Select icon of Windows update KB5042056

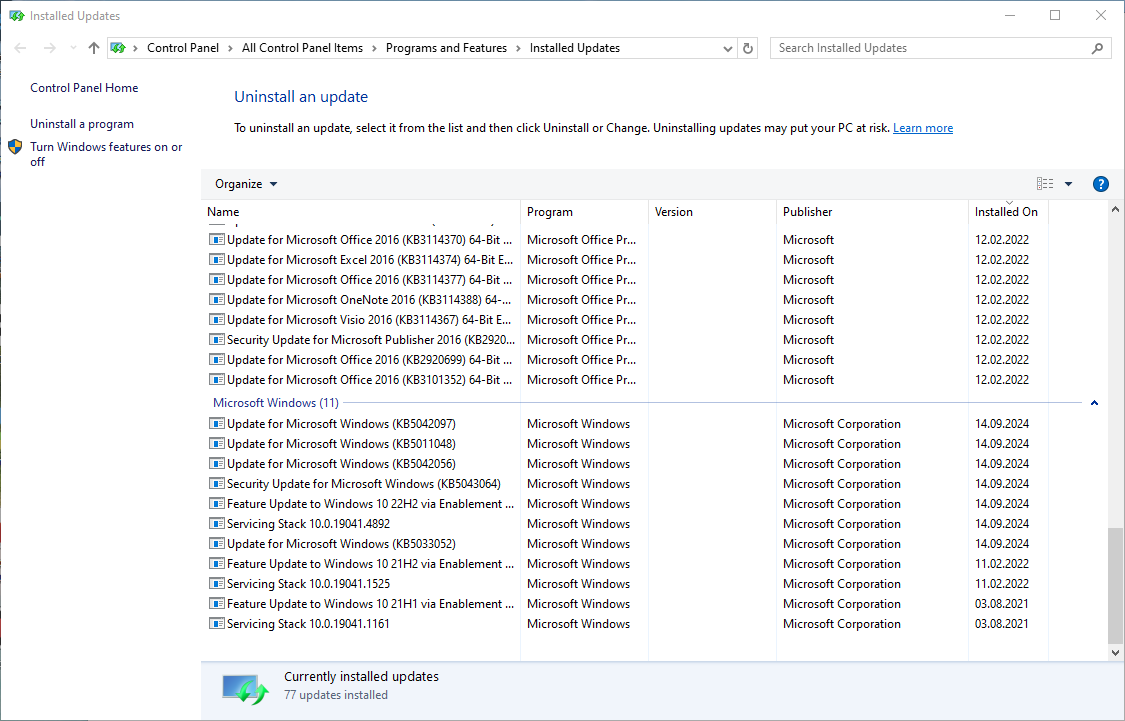[x=217, y=464]
